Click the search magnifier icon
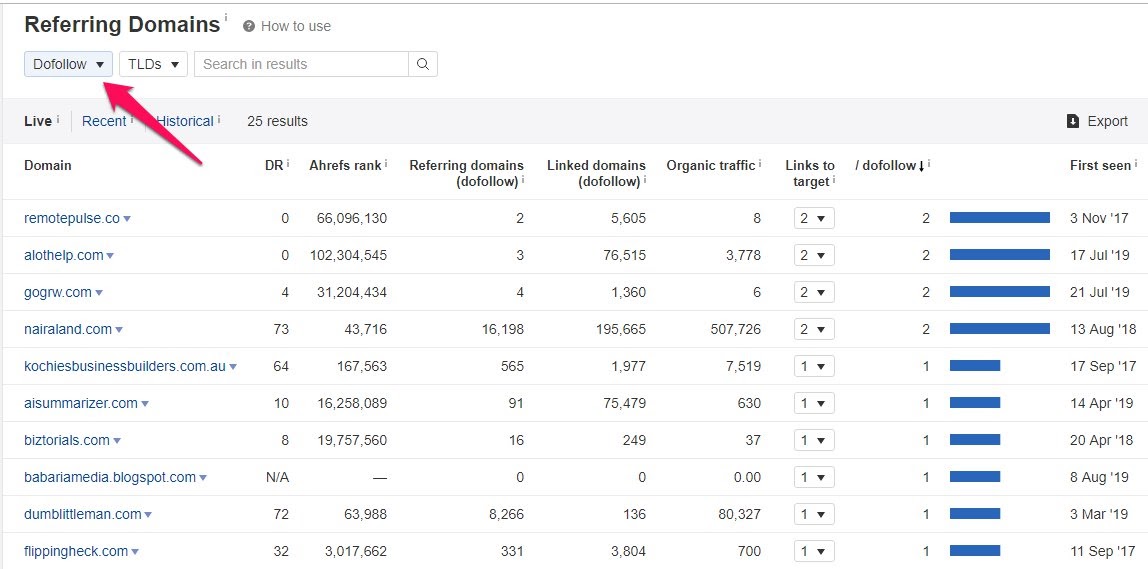Image resolution: width=1148 pixels, height=569 pixels. pyautogui.click(x=422, y=64)
